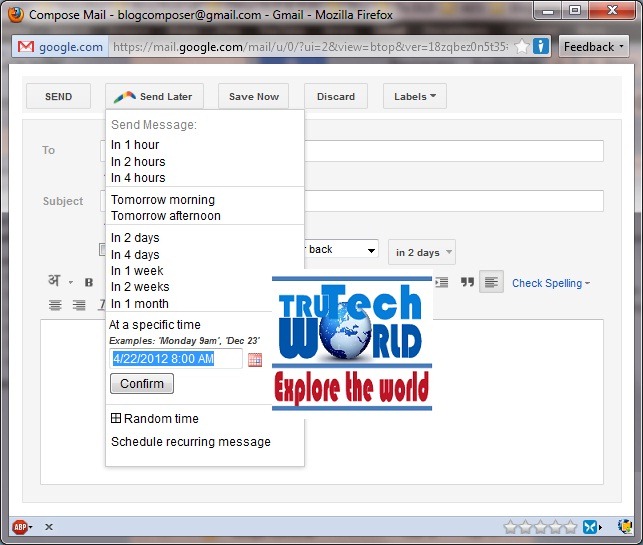
Task: Click the blue butterfly status bar icon
Action: click(x=590, y=527)
